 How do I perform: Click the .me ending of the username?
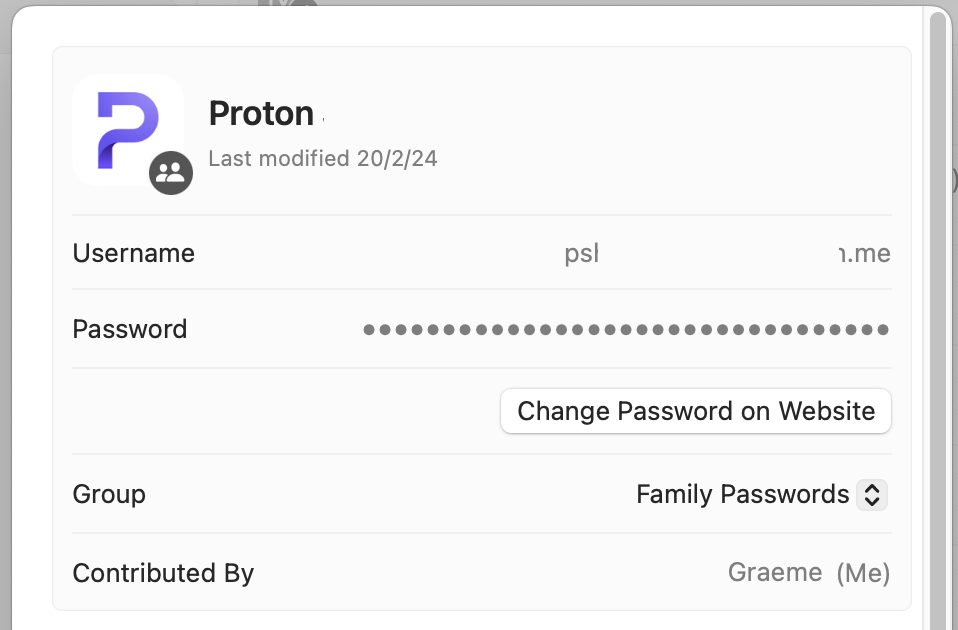tap(865, 253)
